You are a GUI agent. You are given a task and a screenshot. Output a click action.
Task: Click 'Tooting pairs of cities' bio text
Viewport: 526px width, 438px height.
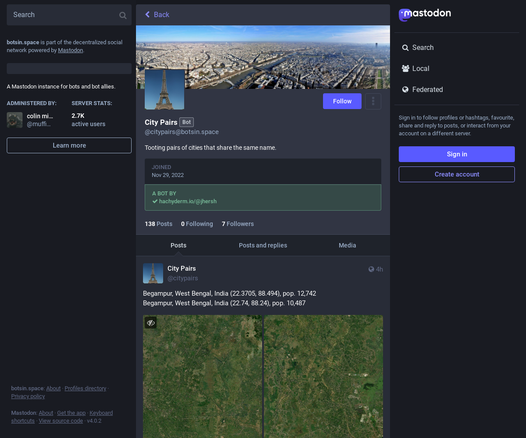coord(210,148)
